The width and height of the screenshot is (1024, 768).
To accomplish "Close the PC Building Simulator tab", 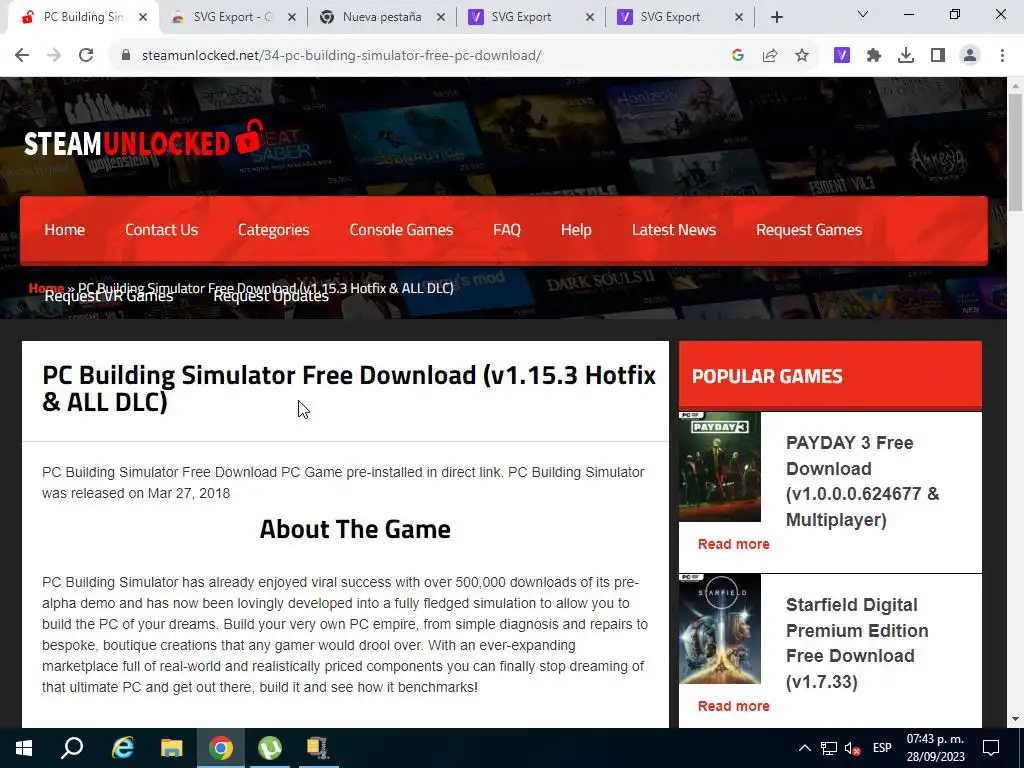I will (143, 17).
